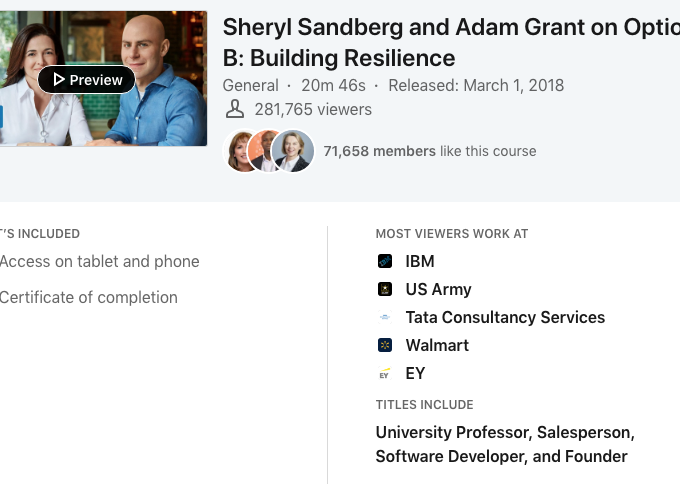Click the Walmart logo icon

tap(385, 345)
